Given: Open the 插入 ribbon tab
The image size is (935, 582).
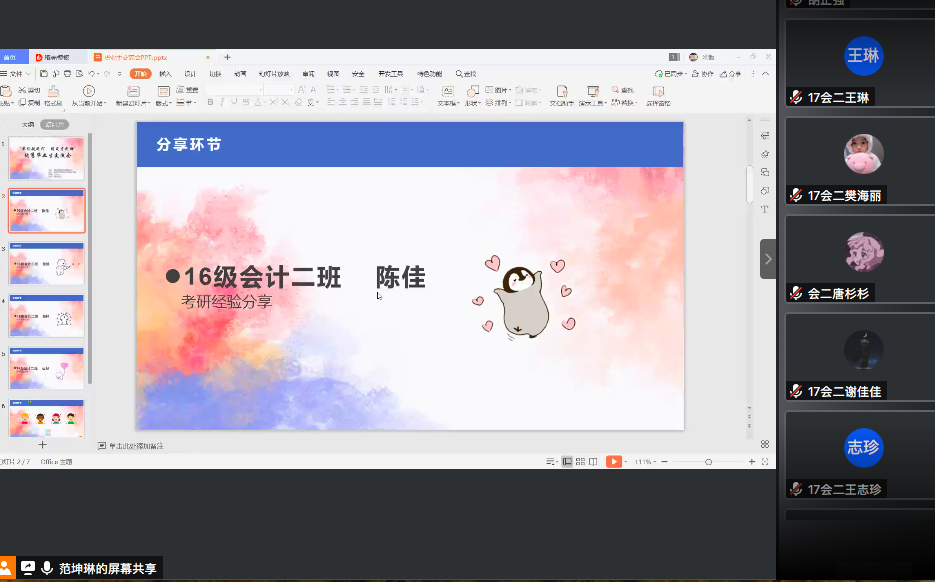Looking at the screenshot, I should tap(165, 73).
